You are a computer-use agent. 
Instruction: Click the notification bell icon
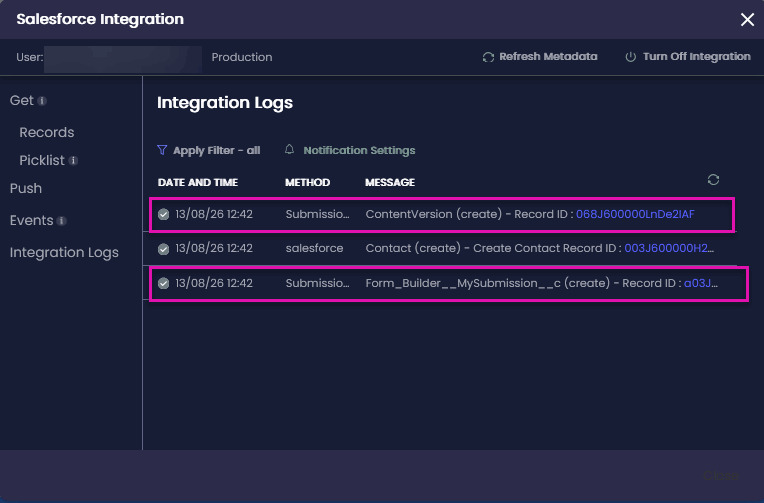[289, 149]
